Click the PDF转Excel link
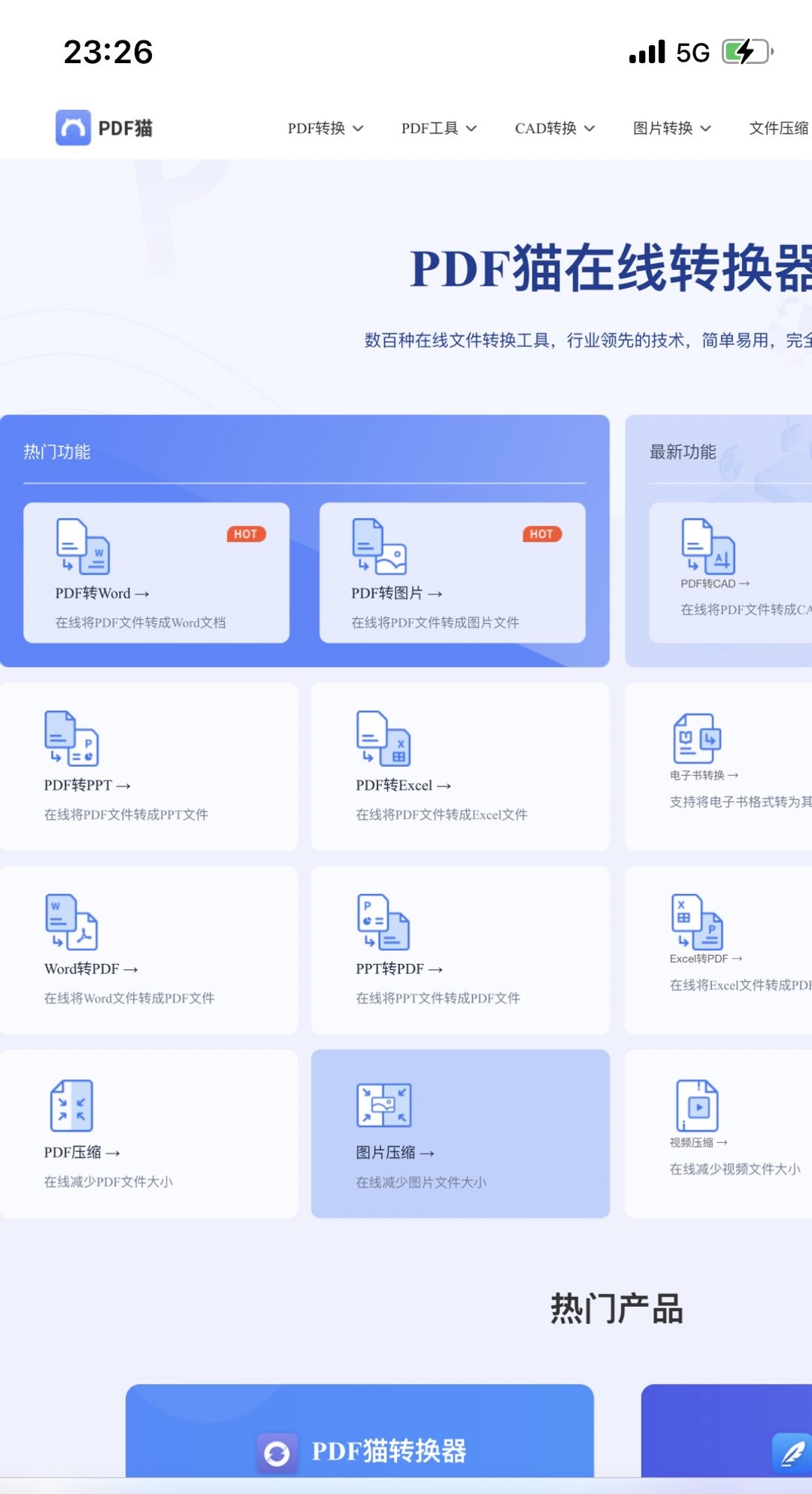 click(x=404, y=785)
